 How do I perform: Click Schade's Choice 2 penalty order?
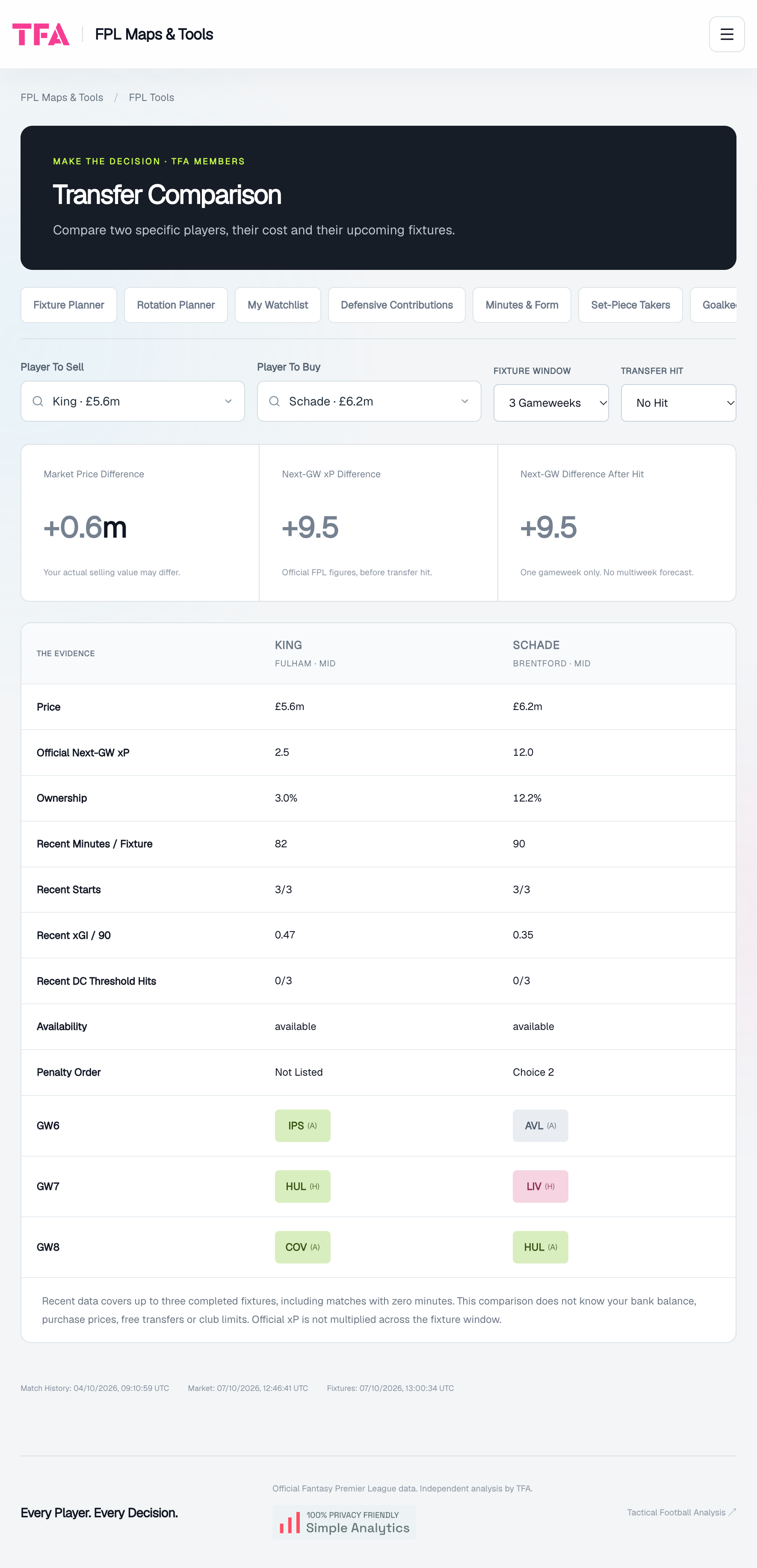[533, 1072]
